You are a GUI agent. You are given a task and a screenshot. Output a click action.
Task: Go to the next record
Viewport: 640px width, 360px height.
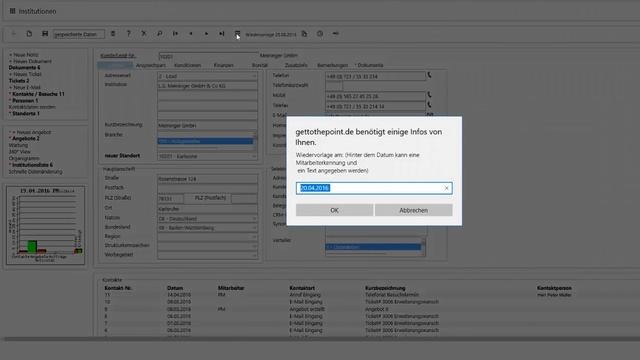pyautogui.click(x=206, y=34)
